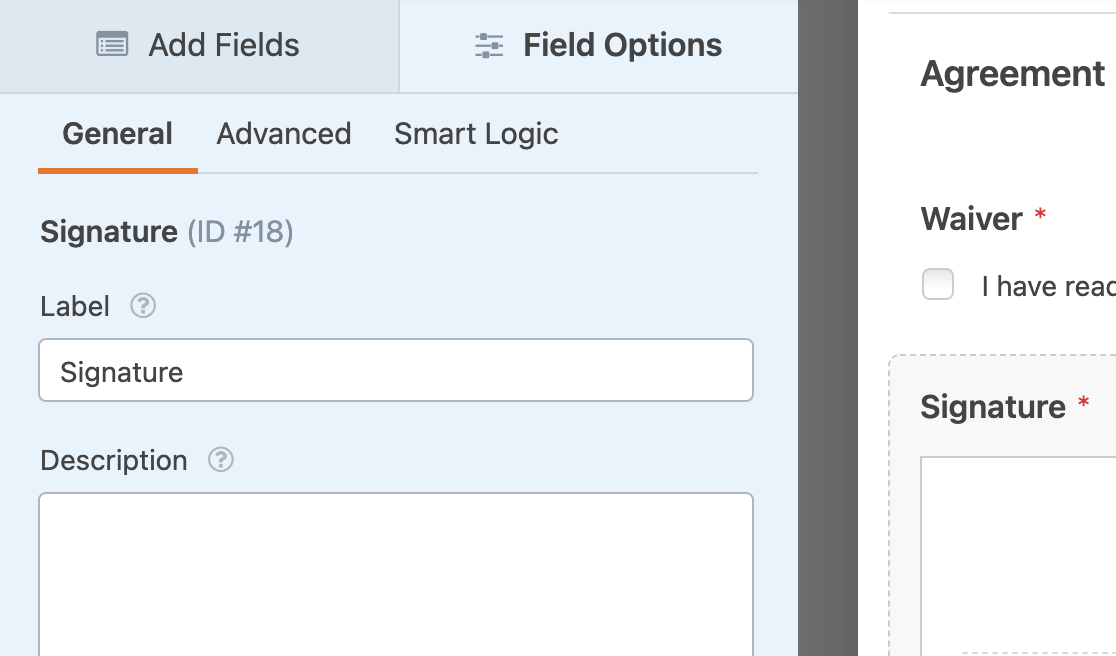Select the Waiver field label in preview

coord(971,219)
